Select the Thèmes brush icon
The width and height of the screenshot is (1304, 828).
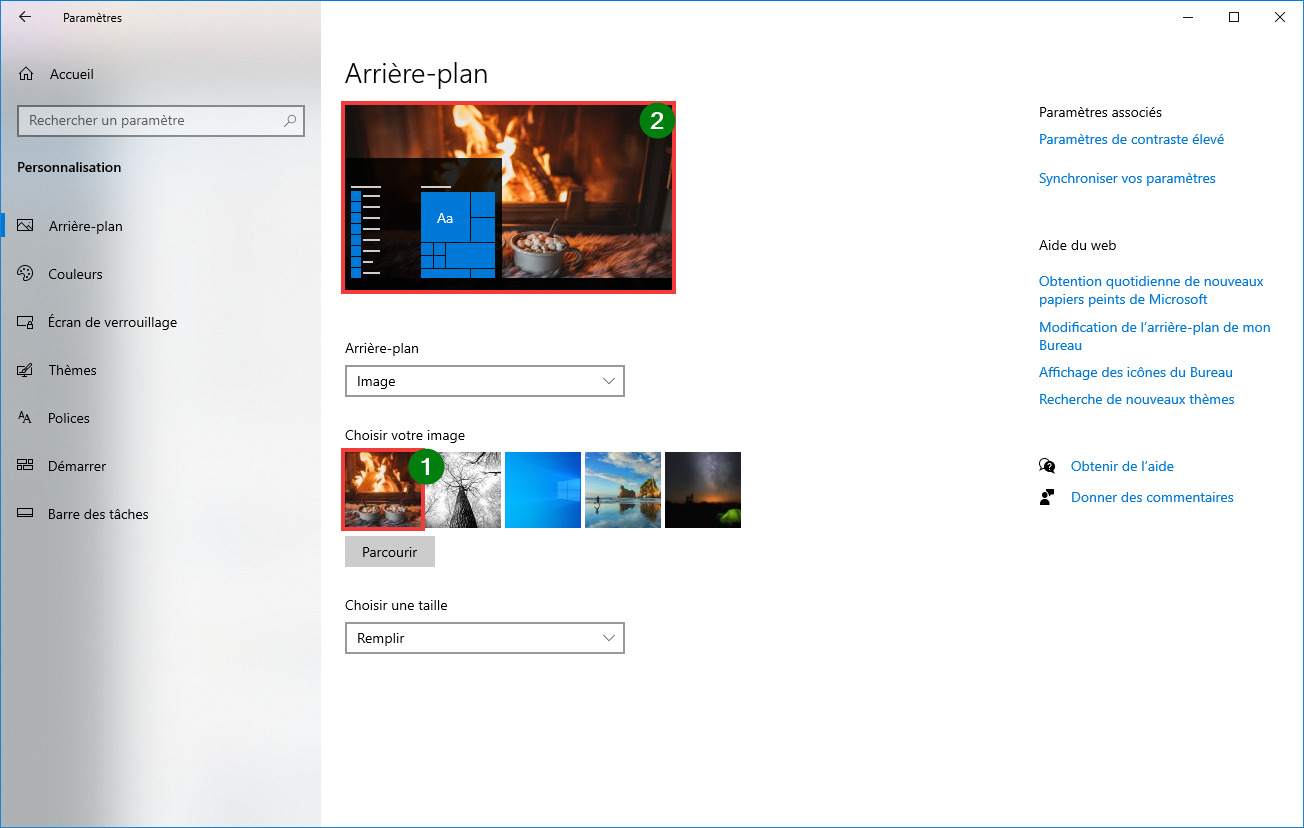[26, 370]
